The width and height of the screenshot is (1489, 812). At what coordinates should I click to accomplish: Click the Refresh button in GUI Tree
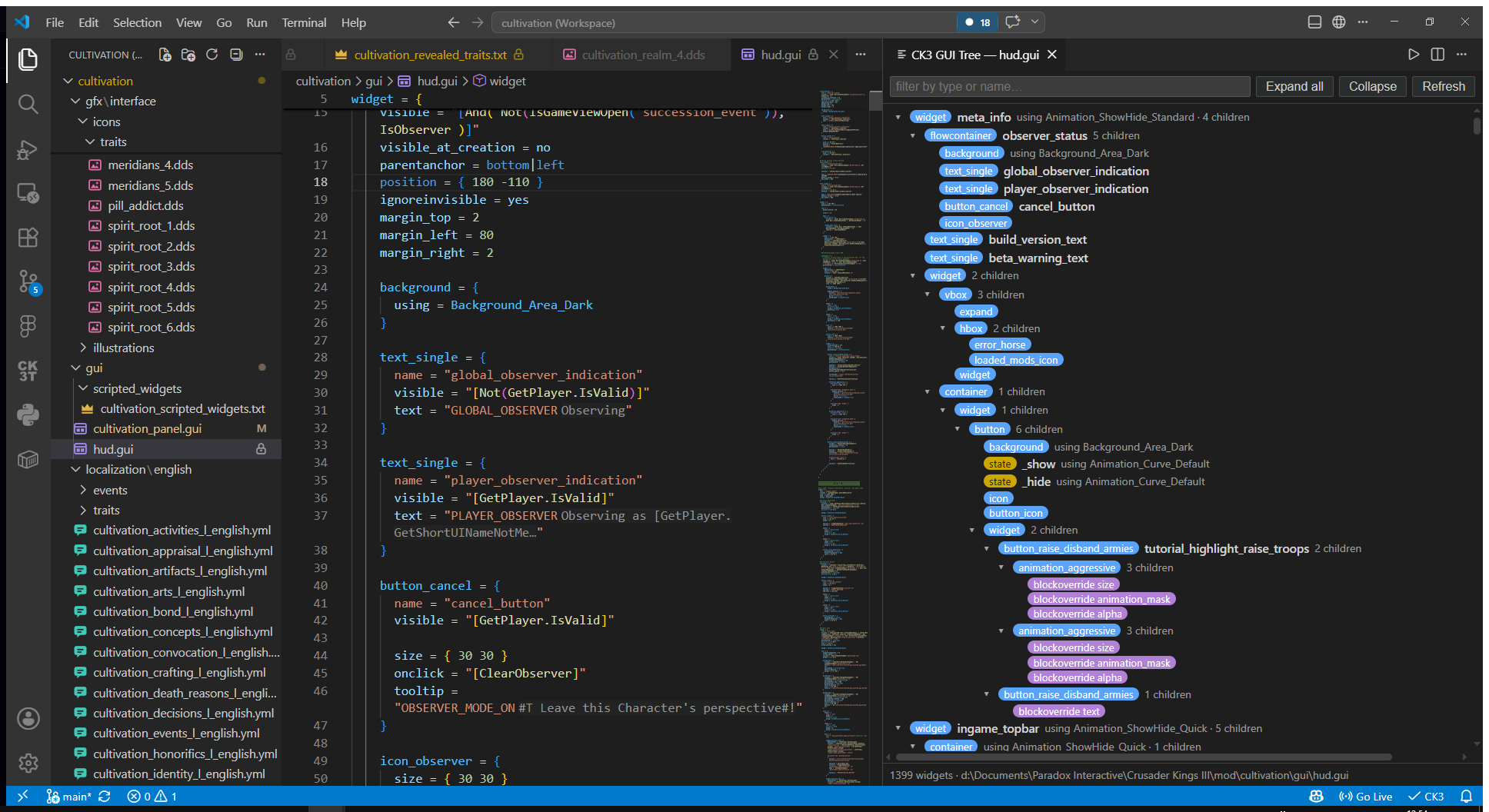(x=1443, y=86)
